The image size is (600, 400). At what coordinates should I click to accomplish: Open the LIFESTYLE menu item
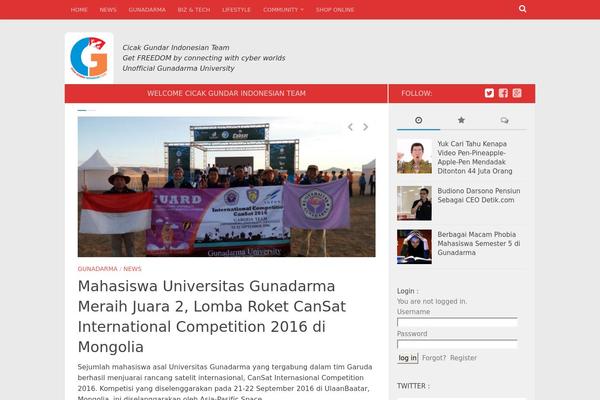(236, 10)
